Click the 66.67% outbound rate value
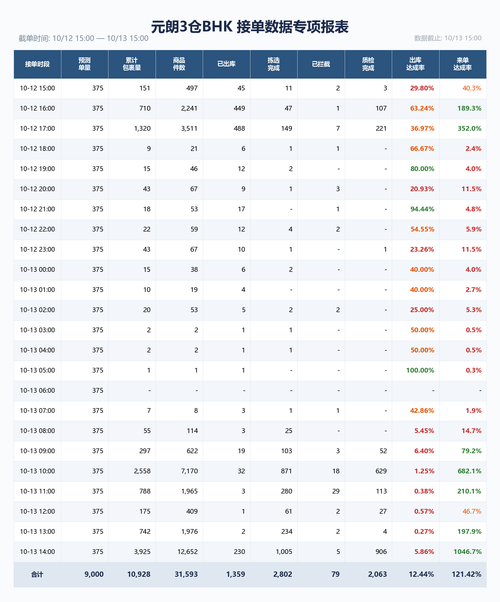This screenshot has width=500, height=602. [422, 149]
